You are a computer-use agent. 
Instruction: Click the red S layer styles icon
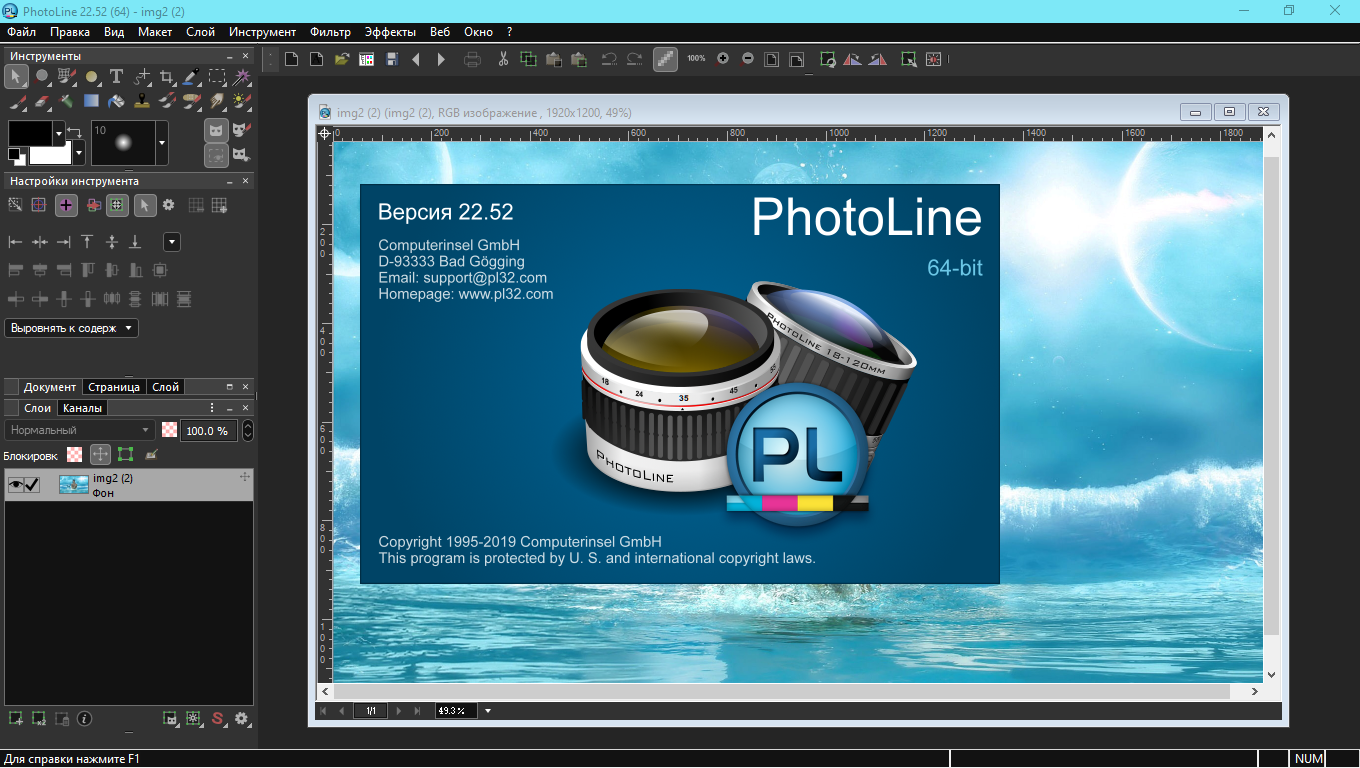click(x=217, y=718)
